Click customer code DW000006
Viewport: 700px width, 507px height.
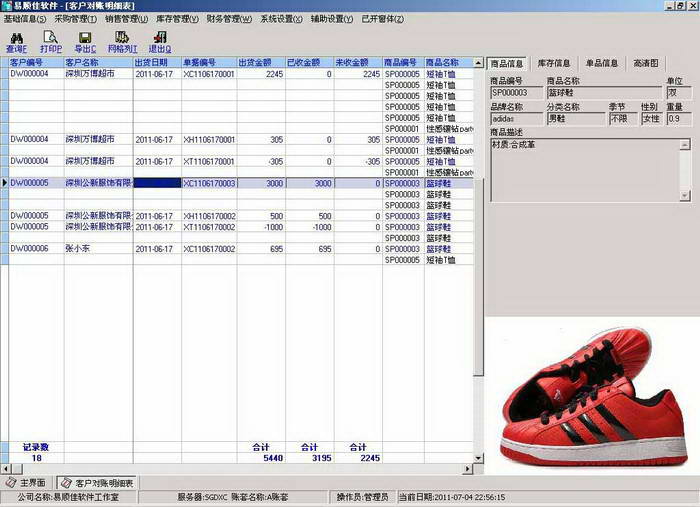coord(29,249)
